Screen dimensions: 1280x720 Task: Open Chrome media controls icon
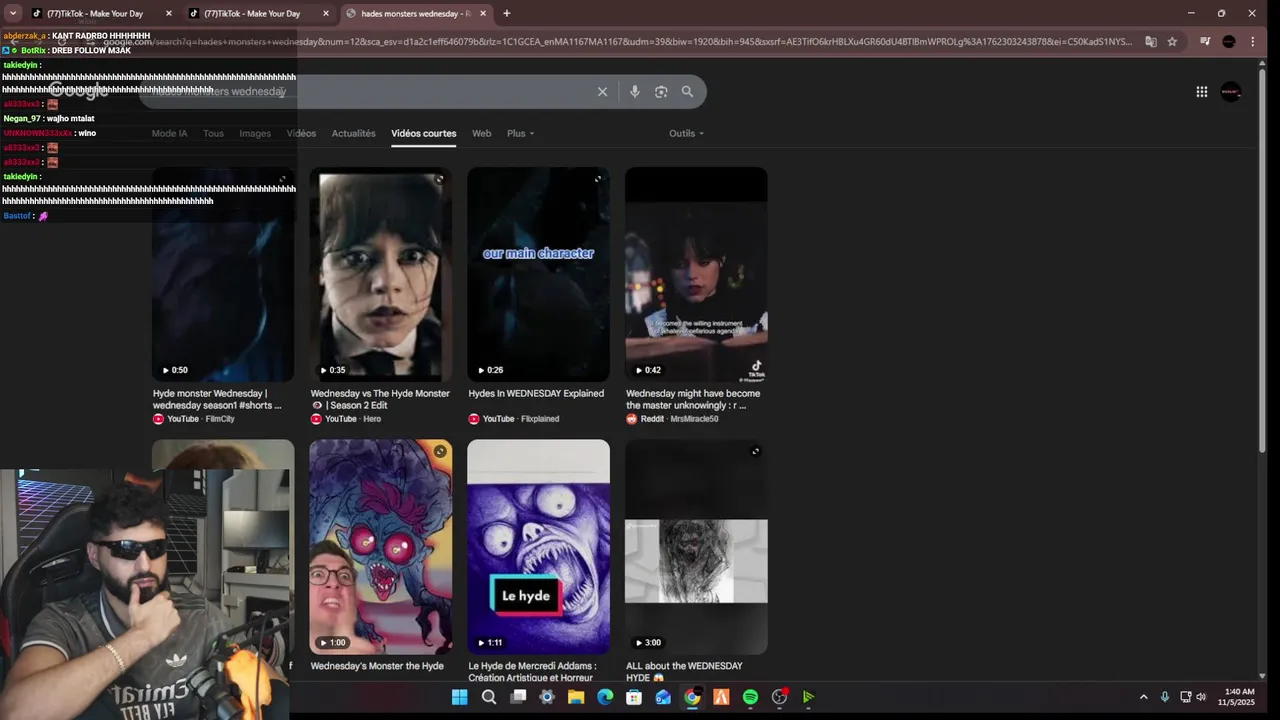pyautogui.click(x=1205, y=41)
